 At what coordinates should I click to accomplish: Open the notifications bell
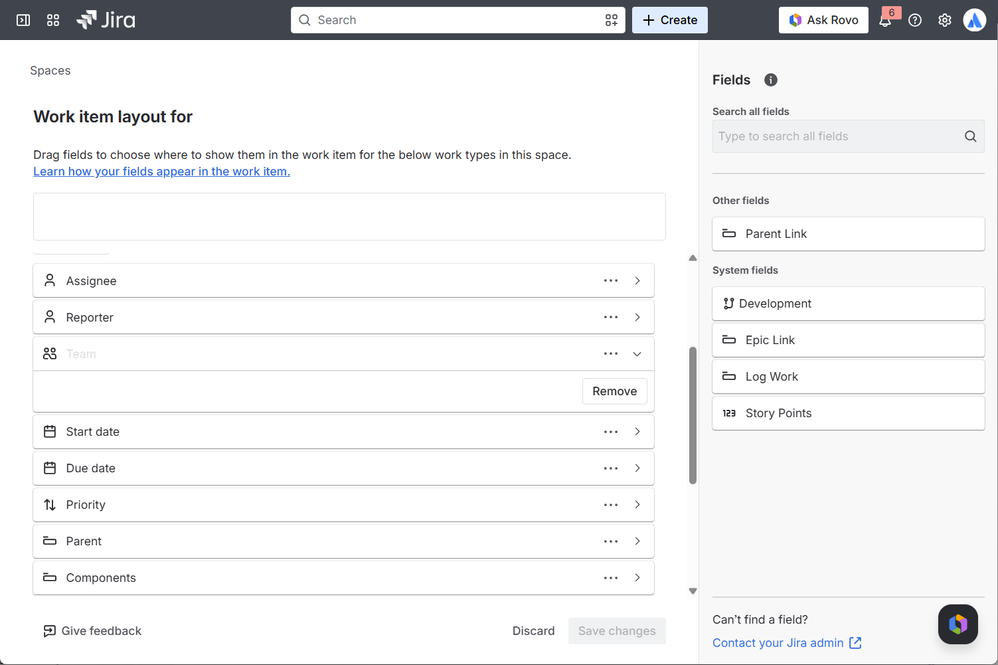[885, 20]
